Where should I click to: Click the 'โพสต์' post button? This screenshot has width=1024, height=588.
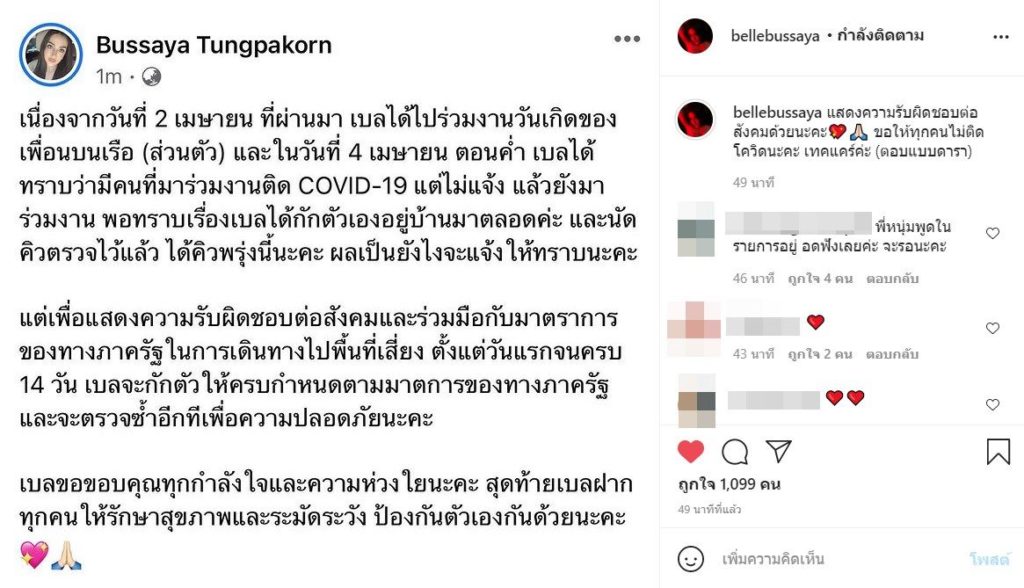(989, 559)
